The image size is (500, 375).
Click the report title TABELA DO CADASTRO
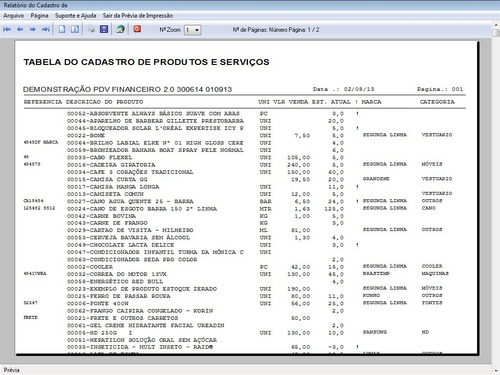point(146,62)
